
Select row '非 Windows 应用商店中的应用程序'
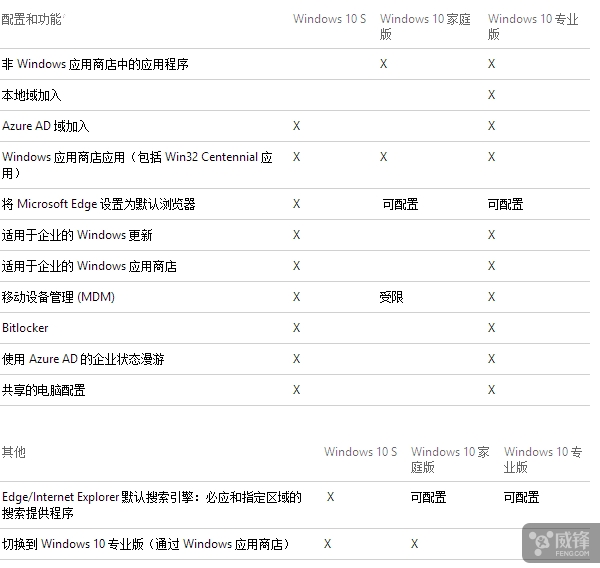click(x=295, y=64)
